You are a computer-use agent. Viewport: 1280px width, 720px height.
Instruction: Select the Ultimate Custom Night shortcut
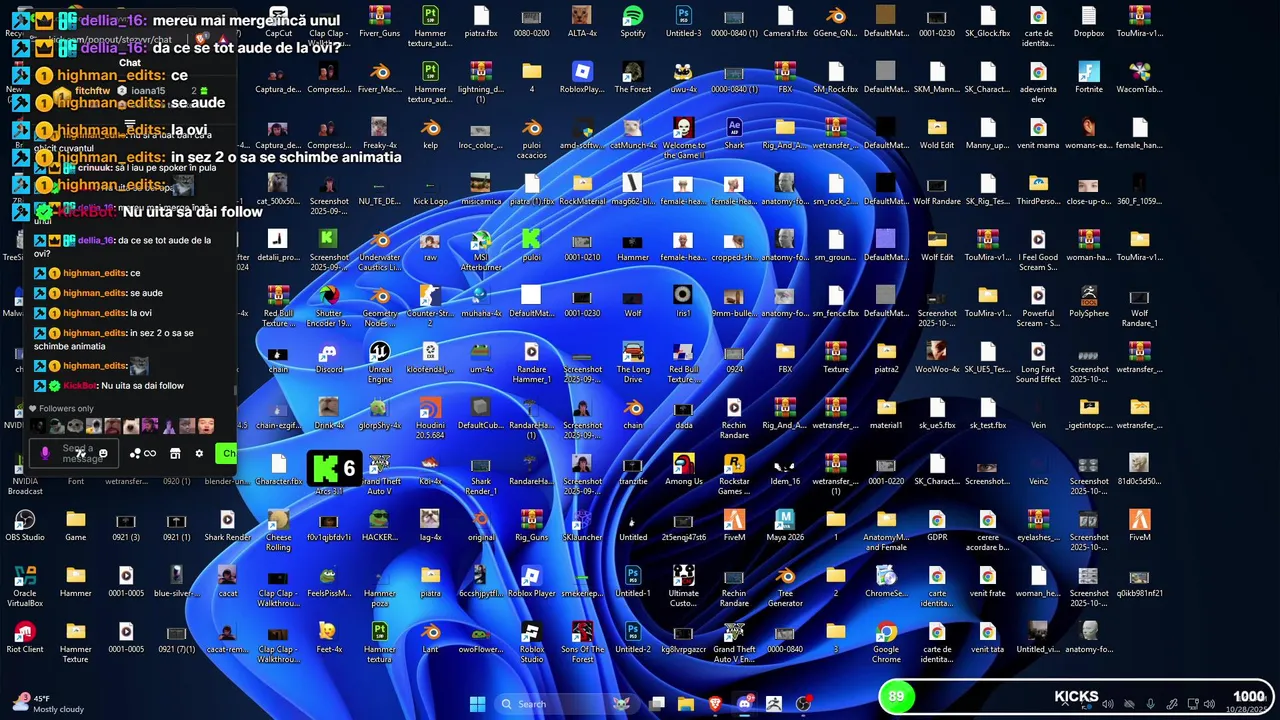tap(683, 585)
